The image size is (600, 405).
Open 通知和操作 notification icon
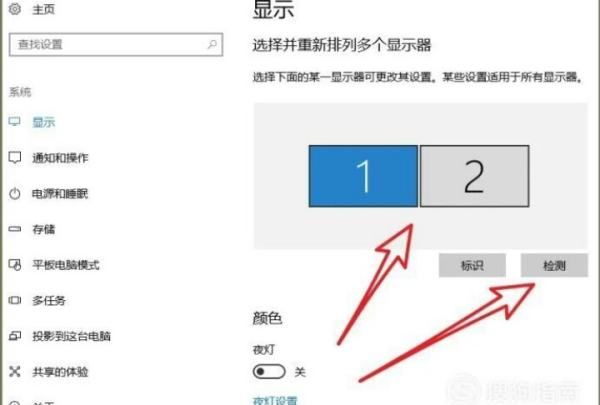(x=15, y=158)
